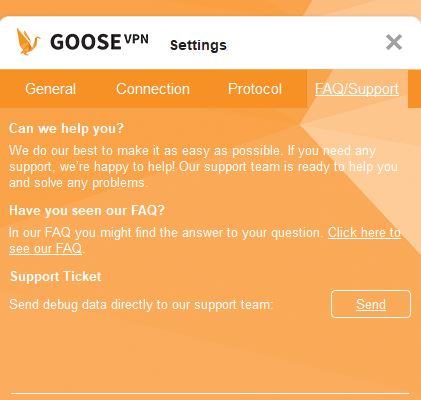Click the 'Can we help you?' heading
Viewport: 421px width, 400px height.
pos(66,128)
